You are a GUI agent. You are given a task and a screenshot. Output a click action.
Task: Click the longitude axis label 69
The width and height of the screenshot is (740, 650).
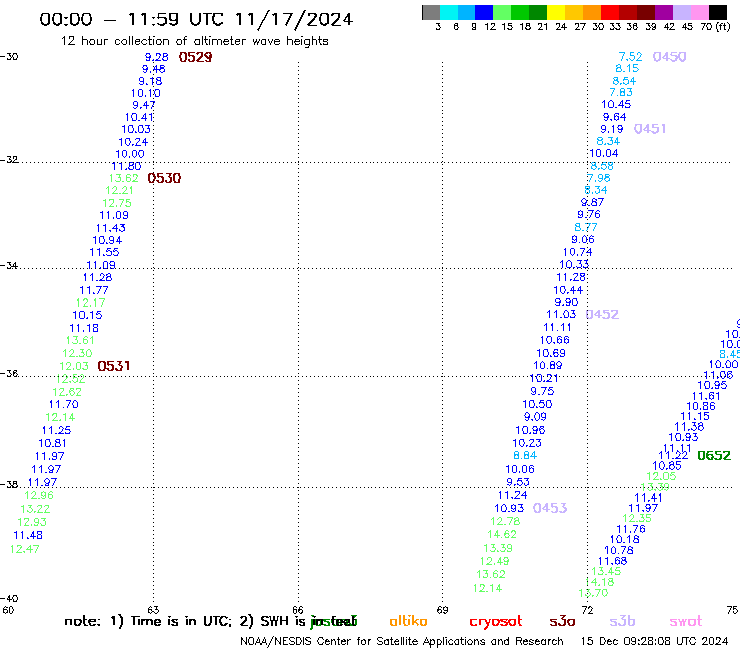[x=442, y=610]
